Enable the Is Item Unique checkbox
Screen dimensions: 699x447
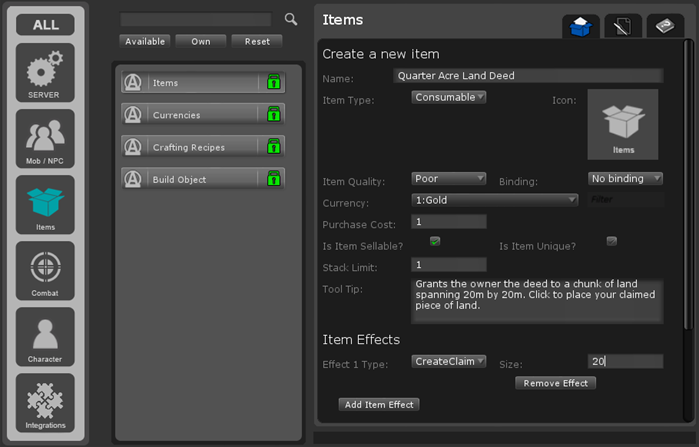pyautogui.click(x=612, y=242)
